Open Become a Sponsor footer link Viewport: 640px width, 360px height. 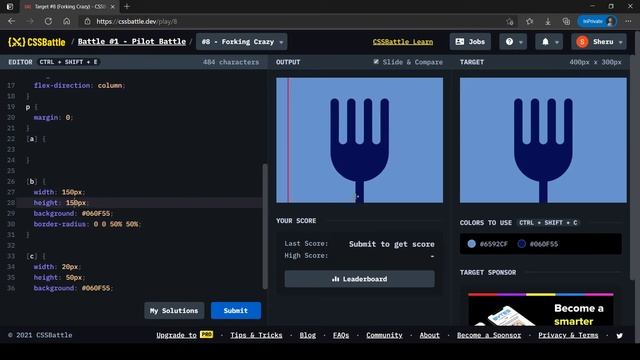click(489, 335)
